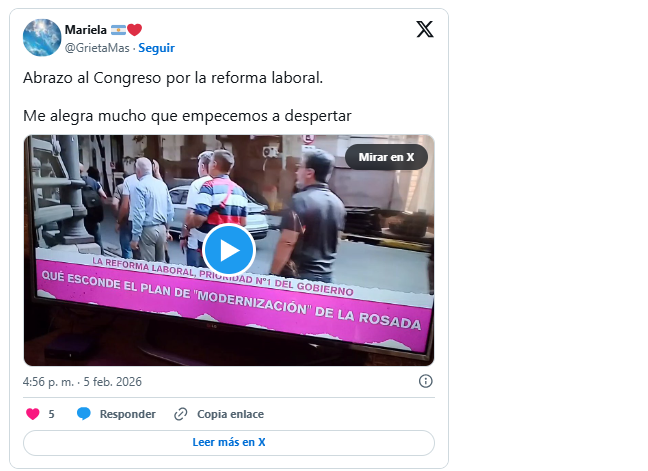648x471 pixels.
Task: Click the Copia enlace label
Action: tap(230, 414)
